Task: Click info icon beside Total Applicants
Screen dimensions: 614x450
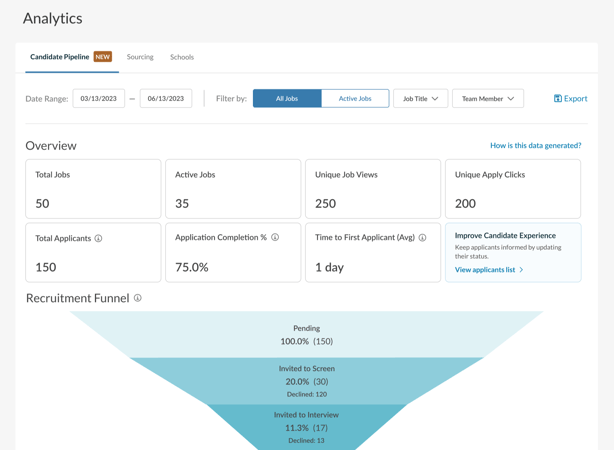Action: pos(98,239)
